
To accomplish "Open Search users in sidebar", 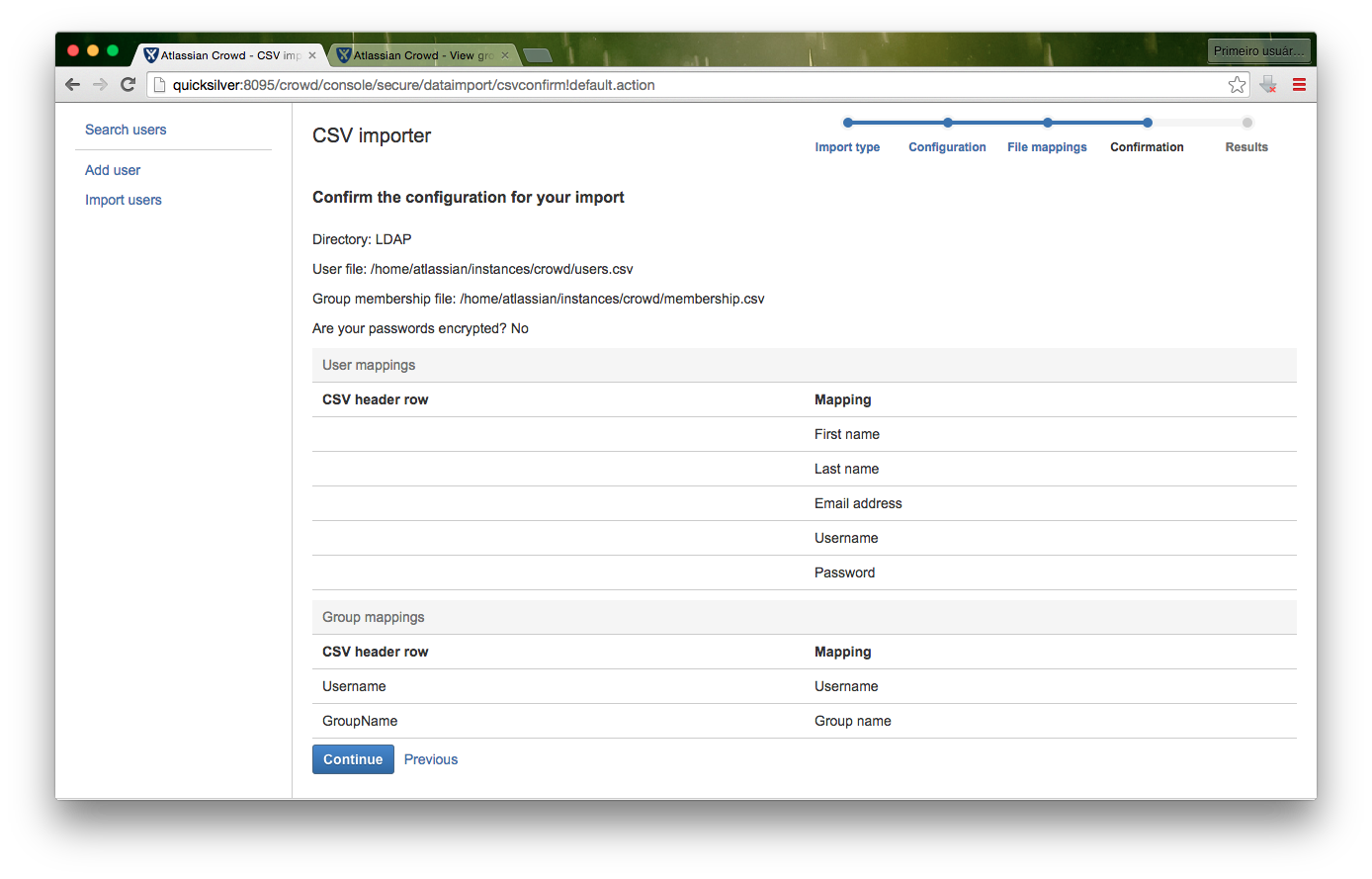I will pyautogui.click(x=126, y=130).
